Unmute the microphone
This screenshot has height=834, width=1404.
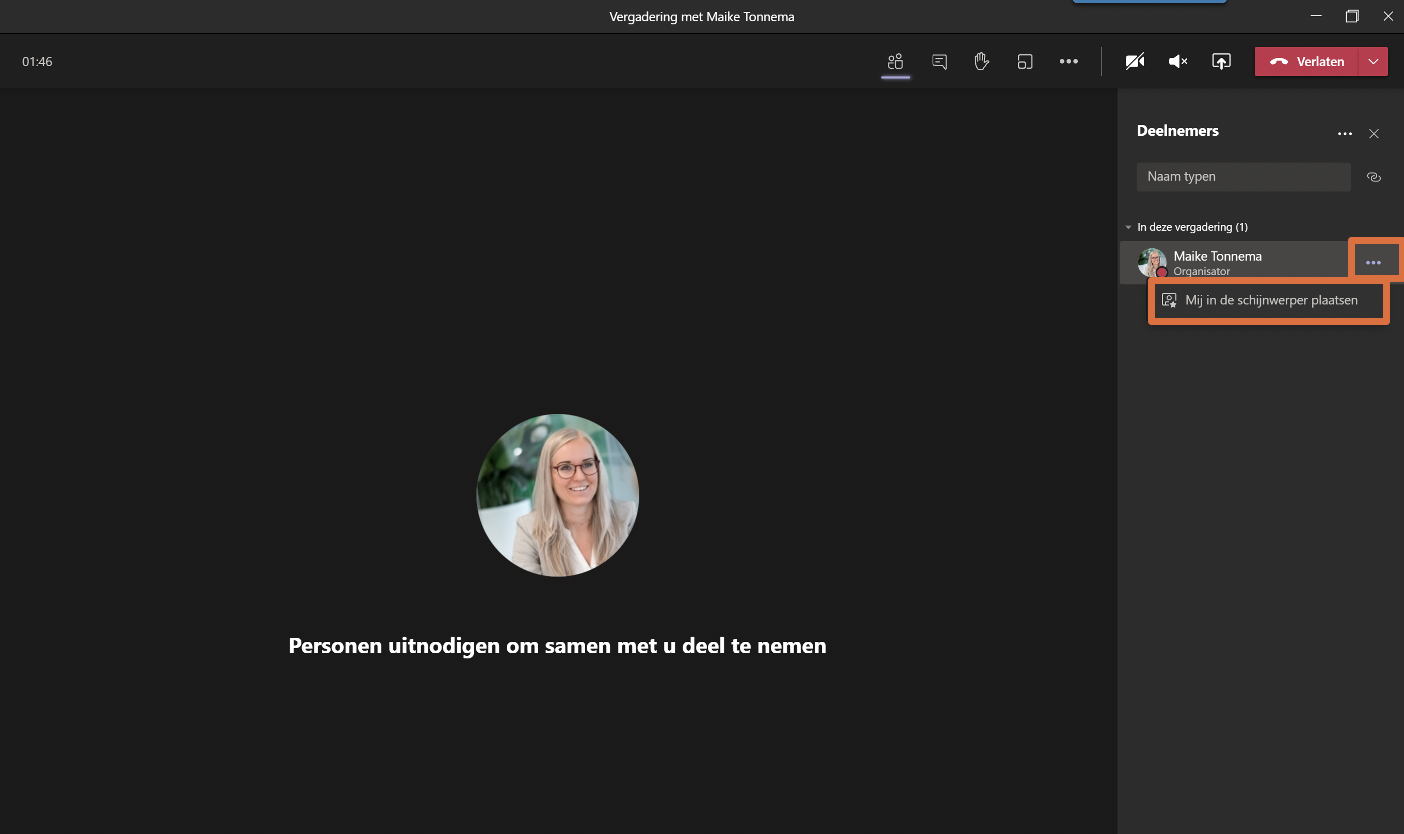click(x=1178, y=62)
